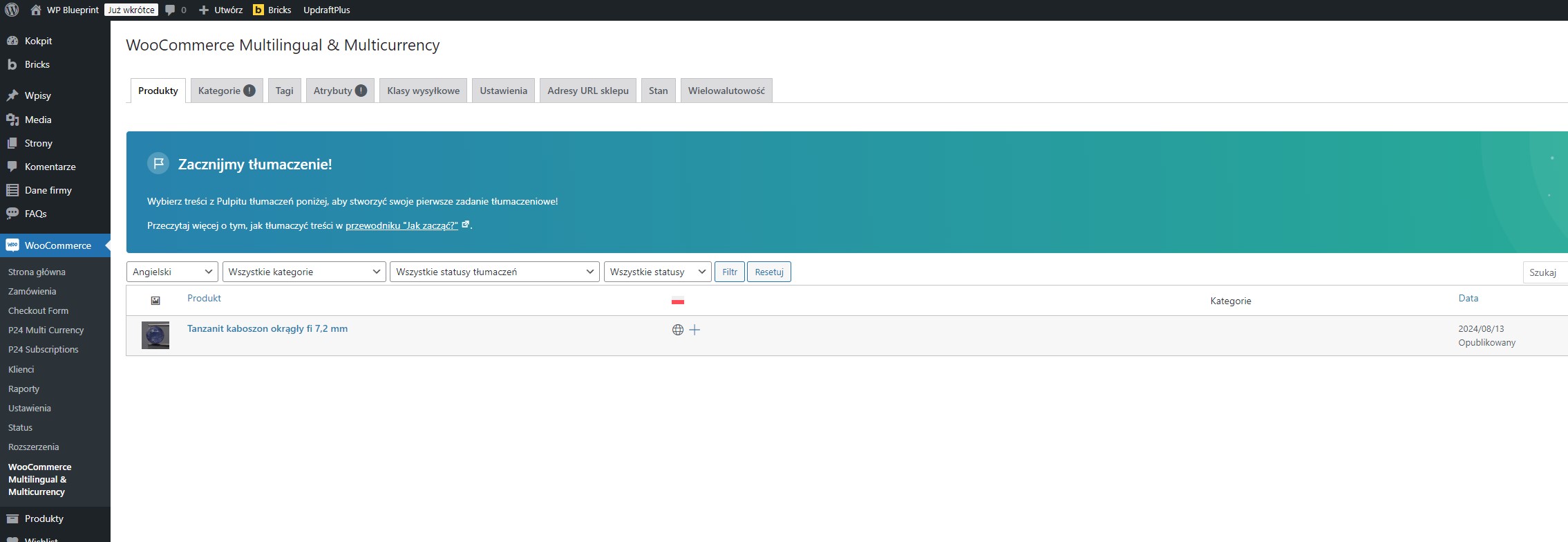Viewport: 1568px width, 542px height.
Task: Add translation with plus icon for Tanzanit
Action: pyautogui.click(x=695, y=330)
